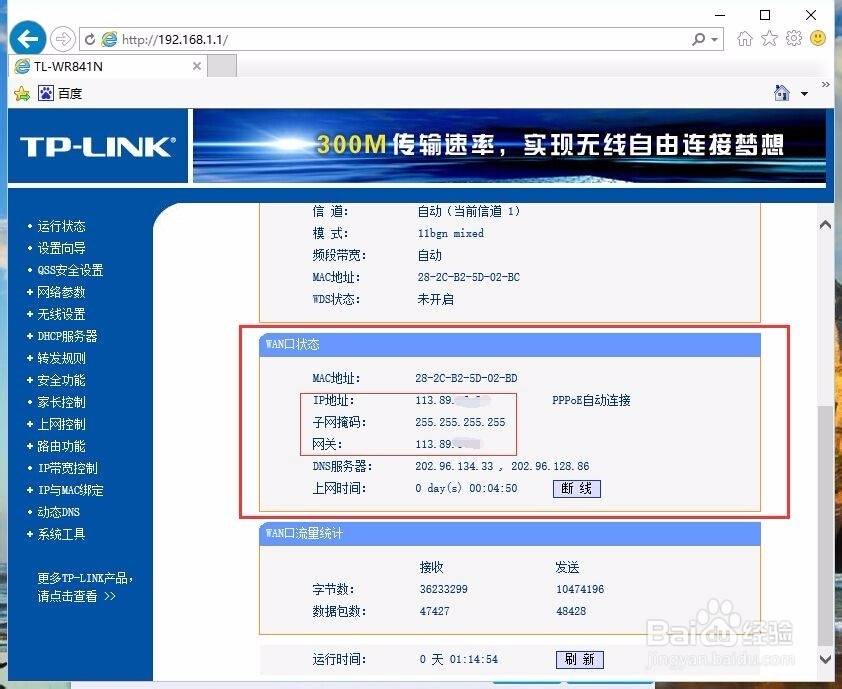The width and height of the screenshot is (842, 689).
Task: Click the Favorites star icon at top right
Action: point(768,37)
